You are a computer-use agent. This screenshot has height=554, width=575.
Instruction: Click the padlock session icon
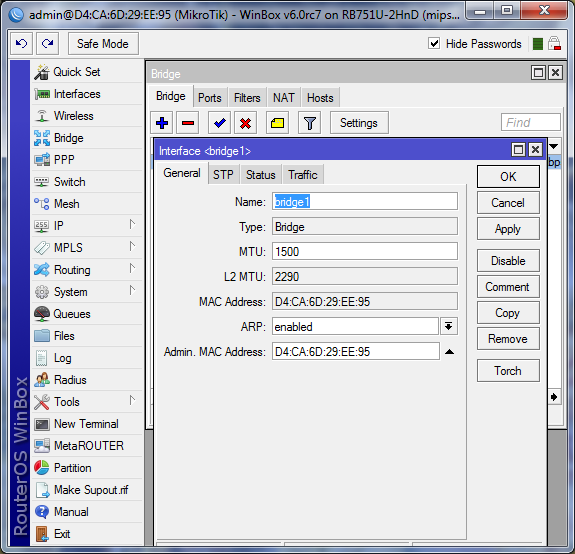pos(554,44)
